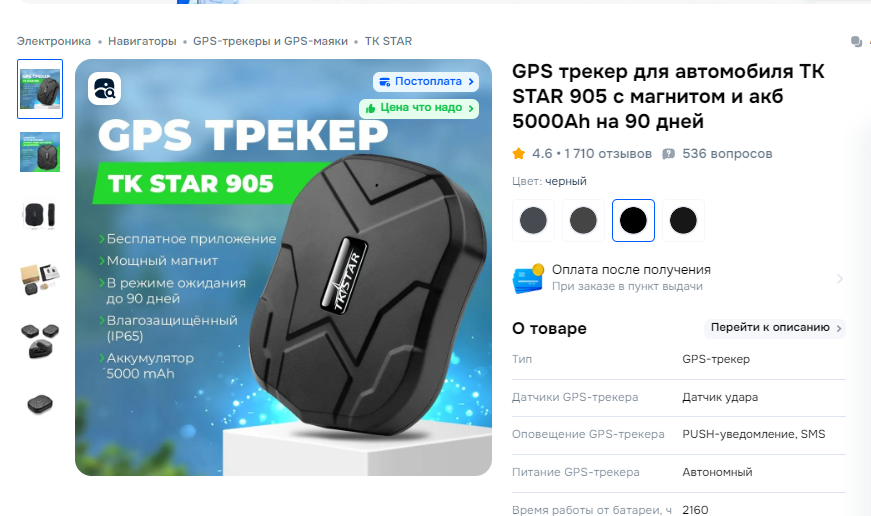The image size is (871, 516).
Task: Select the thumbnail showing three trackers
Action: click(x=40, y=340)
